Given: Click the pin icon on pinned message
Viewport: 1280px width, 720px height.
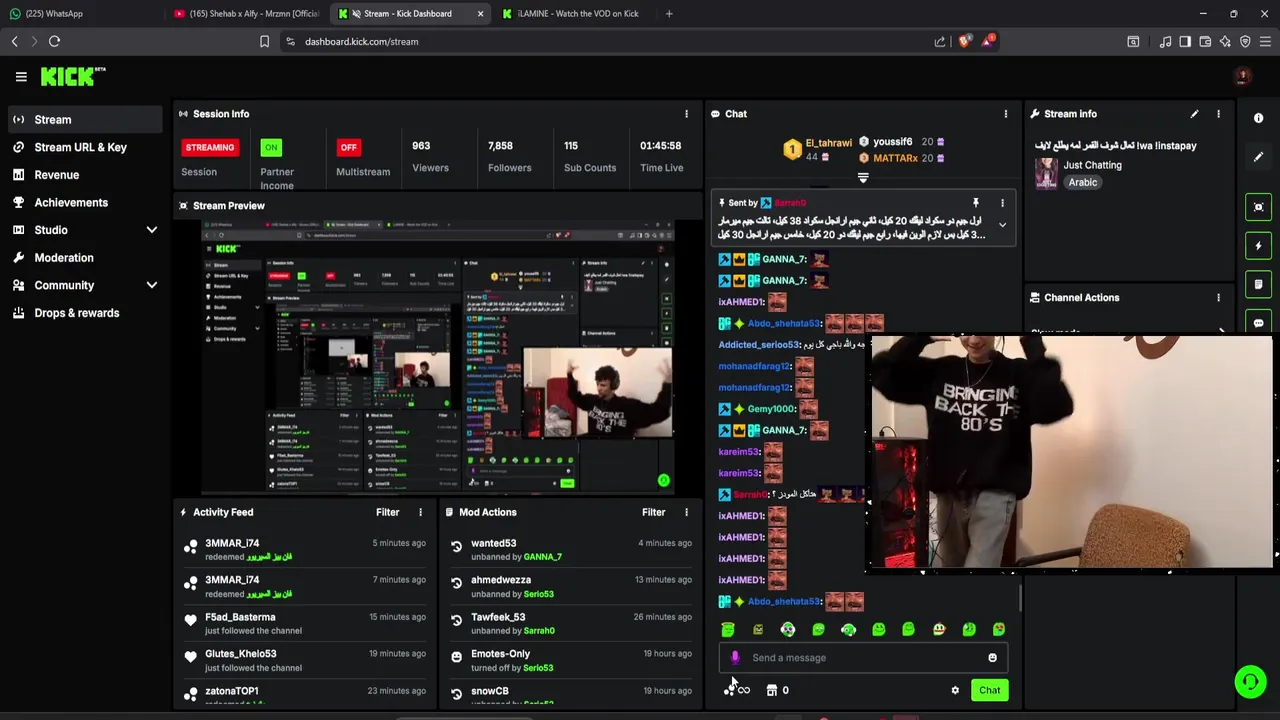Looking at the screenshot, I should point(975,203).
